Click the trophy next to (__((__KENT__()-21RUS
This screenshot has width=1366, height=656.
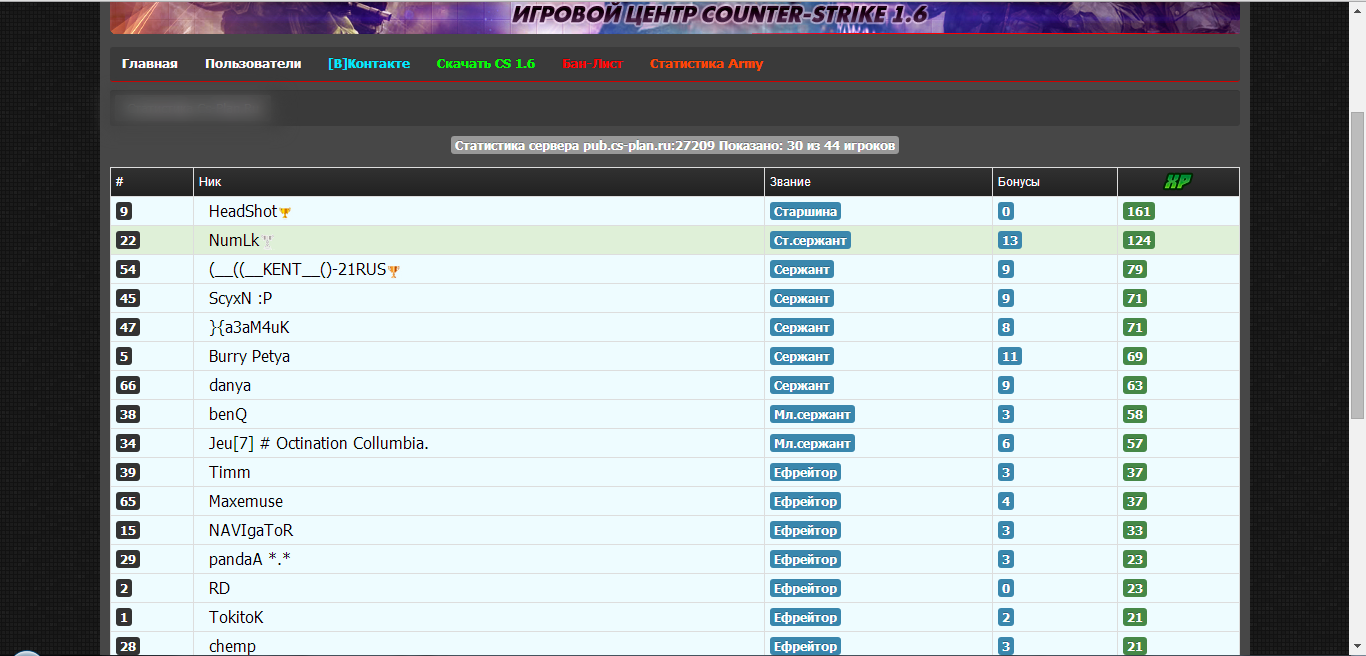click(x=394, y=270)
